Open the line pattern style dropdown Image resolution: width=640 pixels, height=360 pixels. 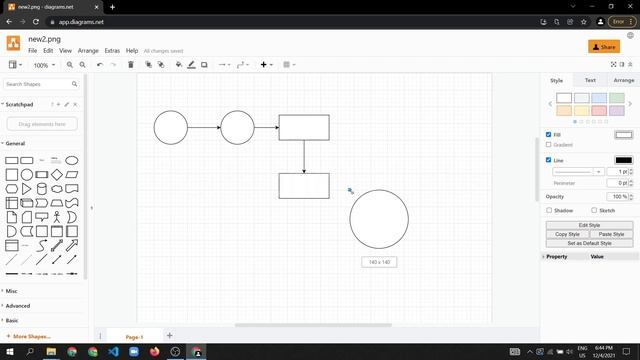click(x=578, y=172)
